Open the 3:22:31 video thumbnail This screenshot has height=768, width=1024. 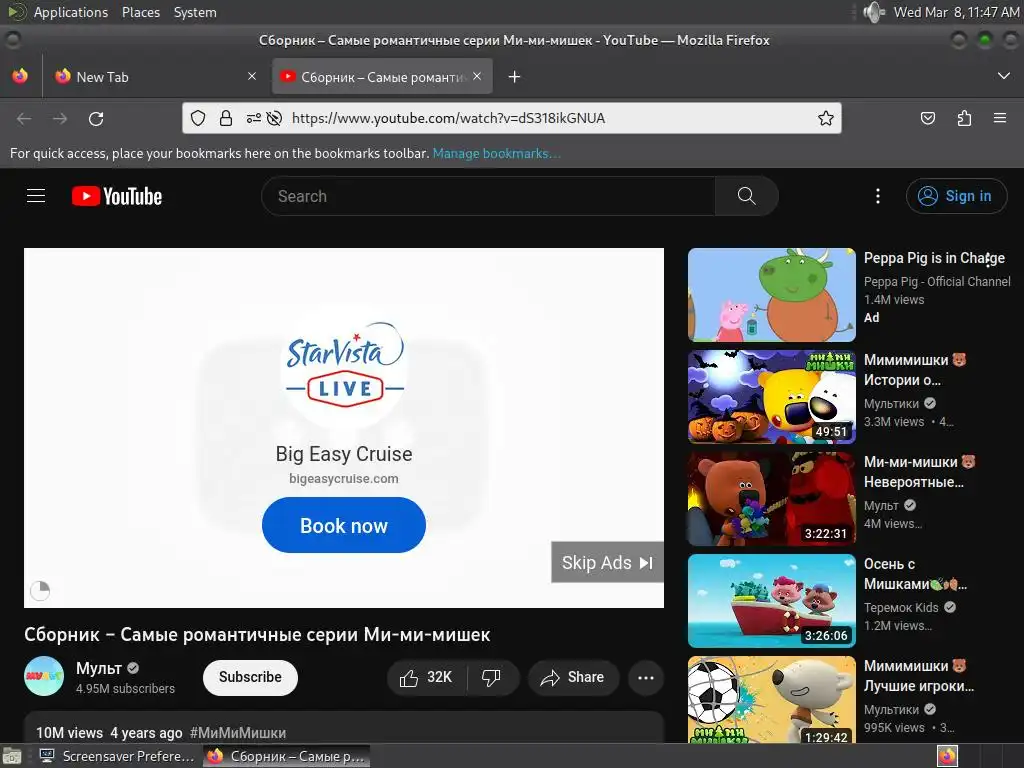click(x=771, y=498)
